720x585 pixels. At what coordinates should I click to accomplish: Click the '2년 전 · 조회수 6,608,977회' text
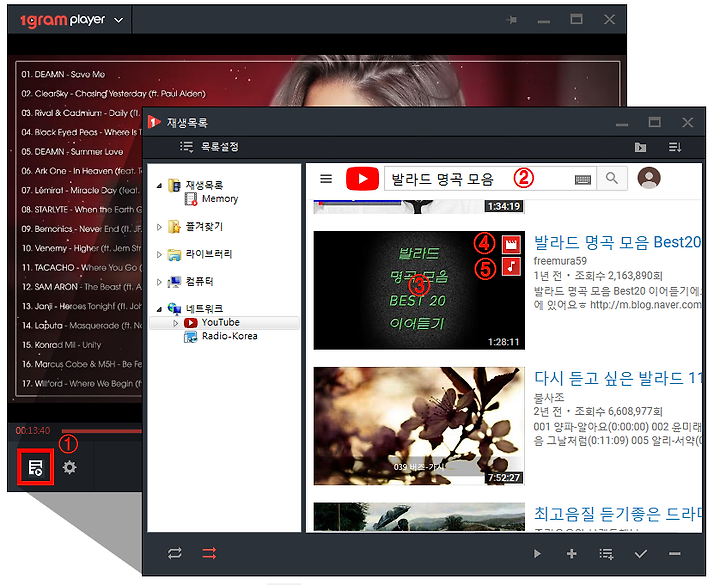tap(598, 411)
